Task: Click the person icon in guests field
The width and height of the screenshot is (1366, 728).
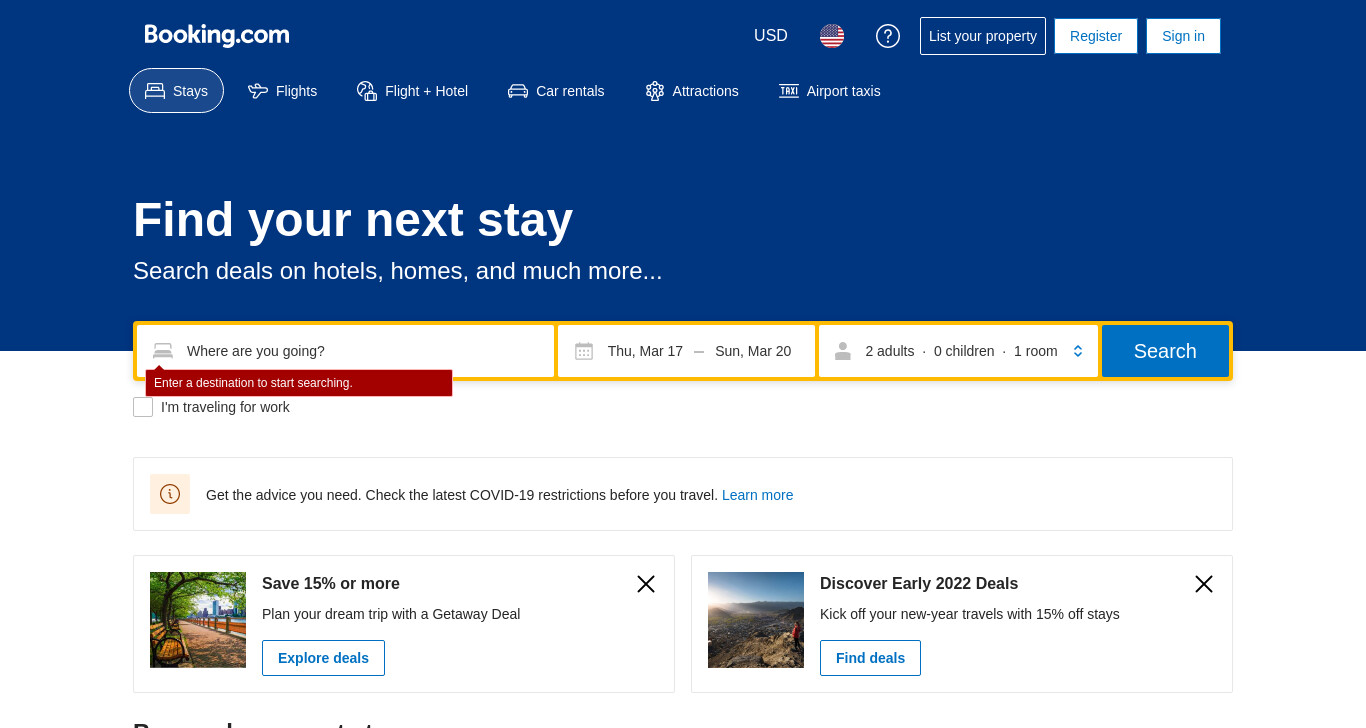Action: click(x=843, y=351)
